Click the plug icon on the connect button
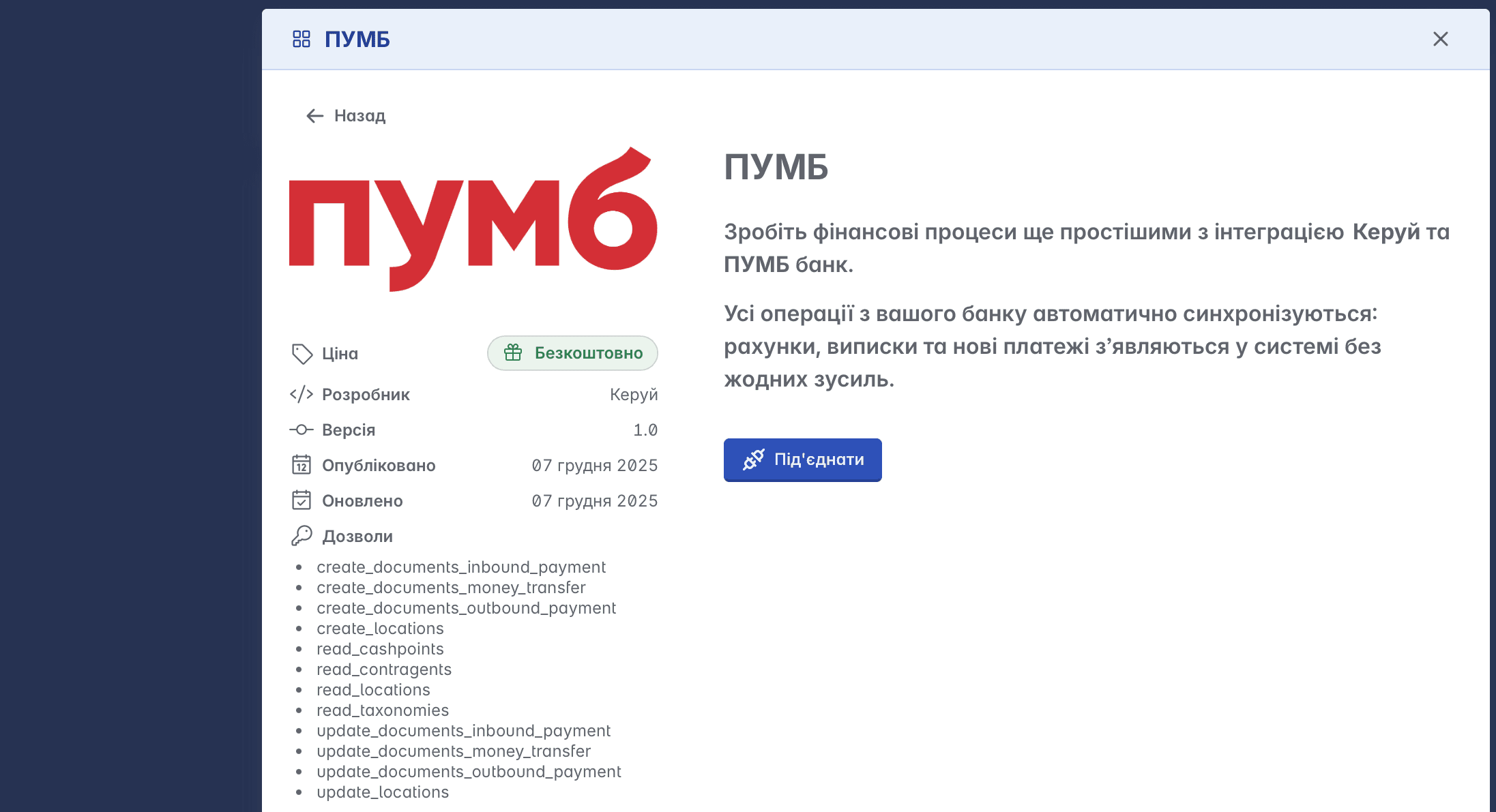 [753, 460]
